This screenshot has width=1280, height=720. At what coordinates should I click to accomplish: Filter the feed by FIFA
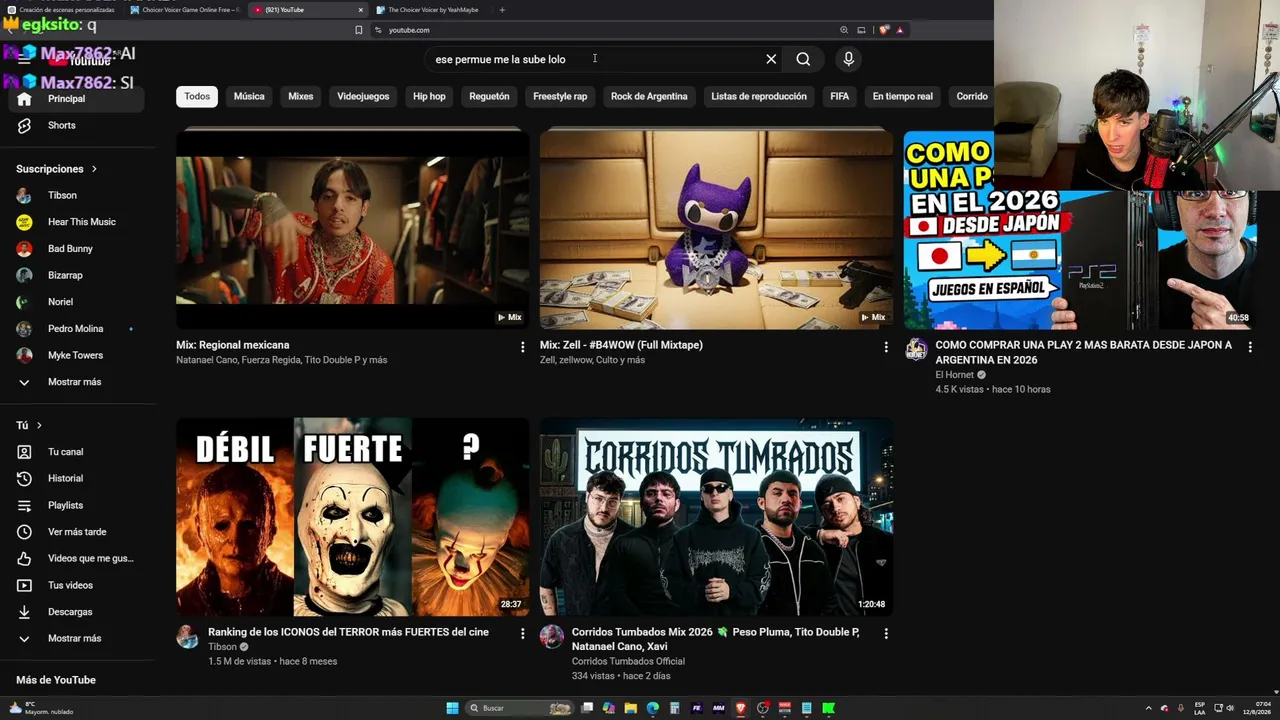tap(839, 96)
